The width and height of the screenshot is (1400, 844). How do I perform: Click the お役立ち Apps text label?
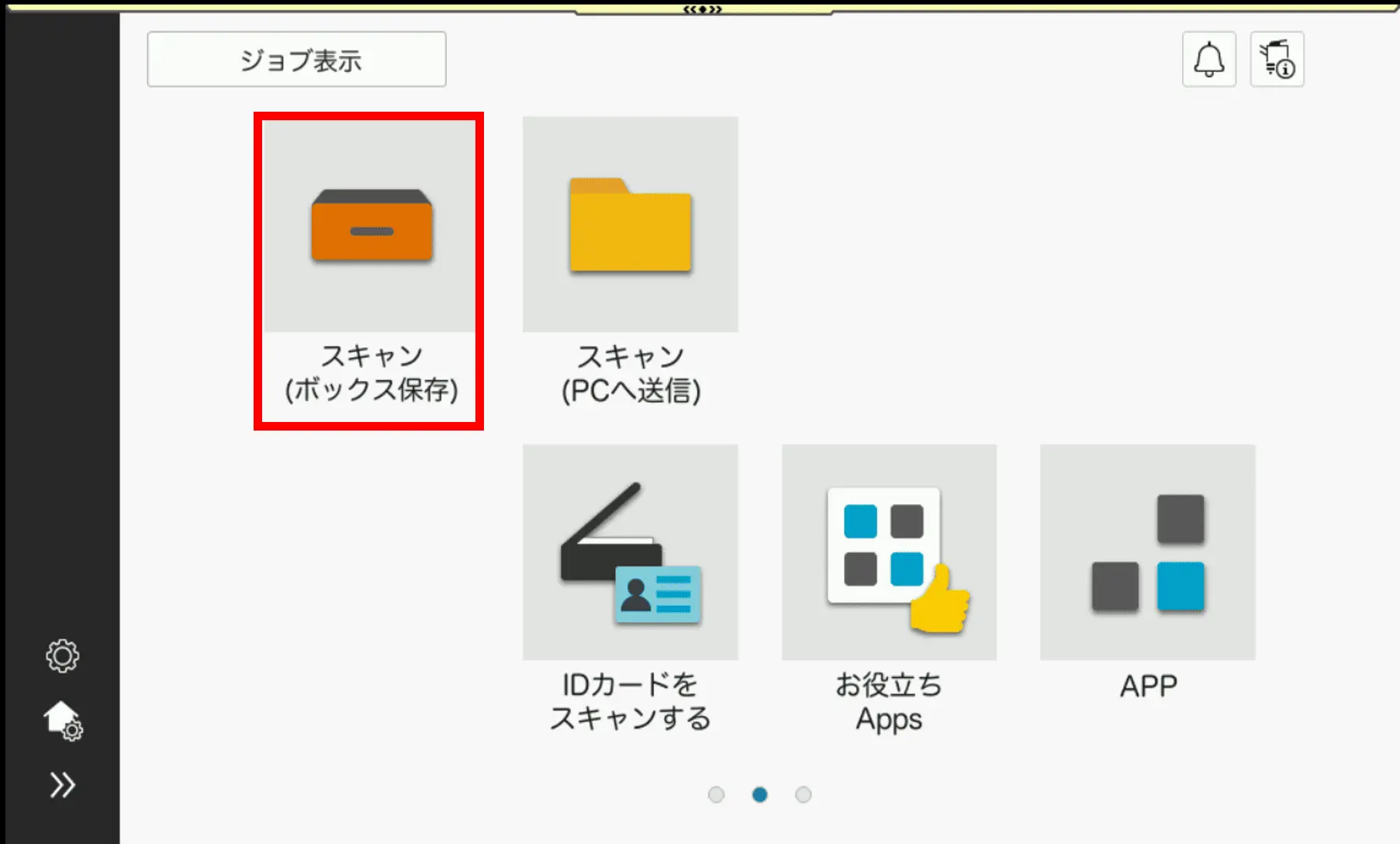point(889,701)
